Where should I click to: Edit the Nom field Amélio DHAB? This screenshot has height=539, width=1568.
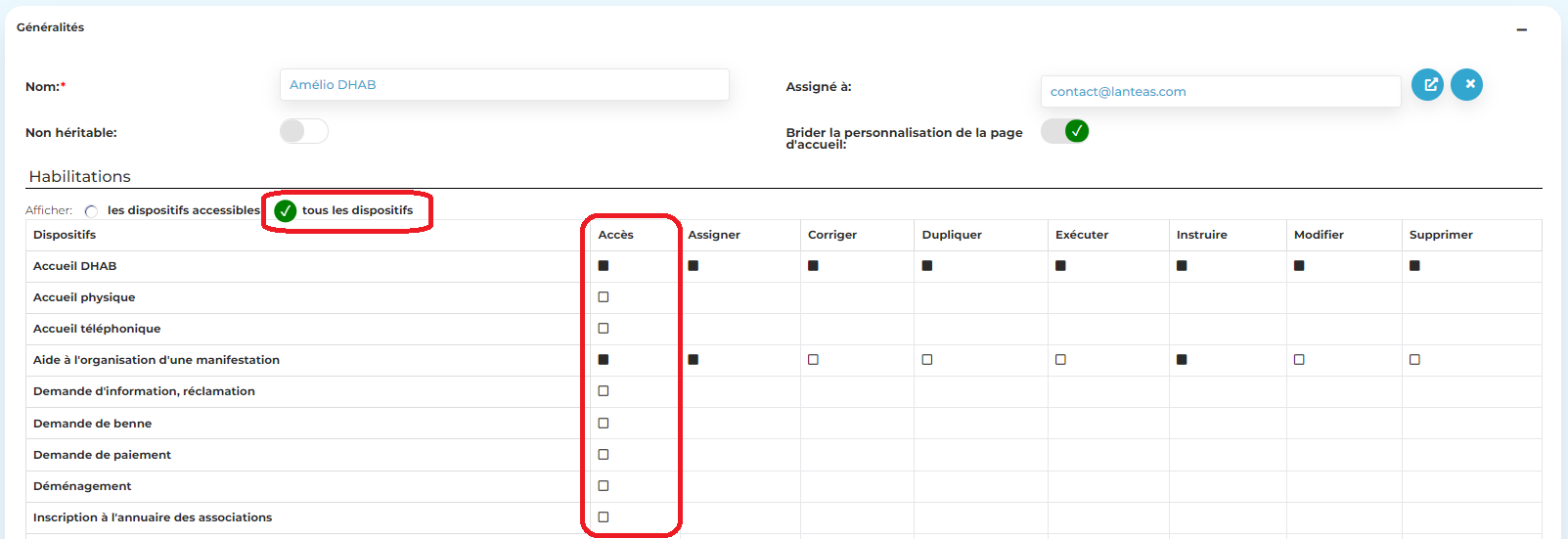(504, 85)
